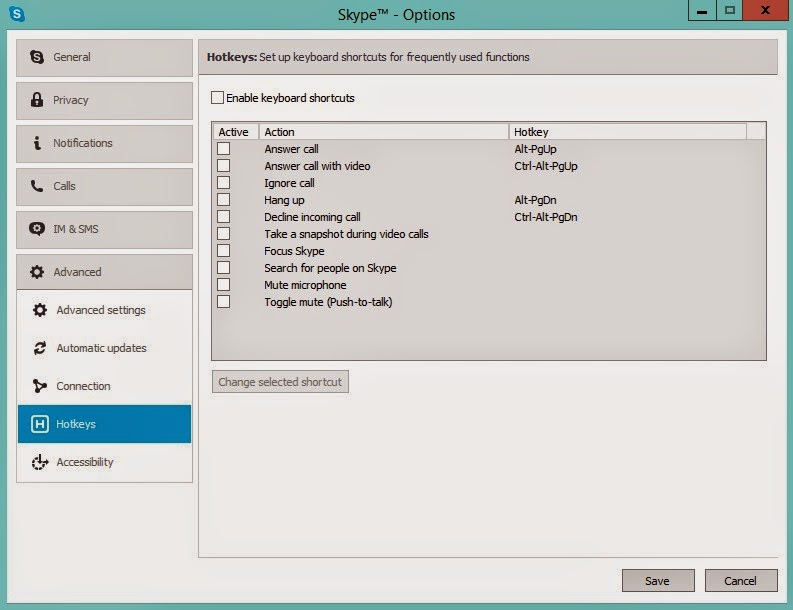Check Active box for Hang up
The height and width of the screenshot is (610, 793).
click(224, 200)
